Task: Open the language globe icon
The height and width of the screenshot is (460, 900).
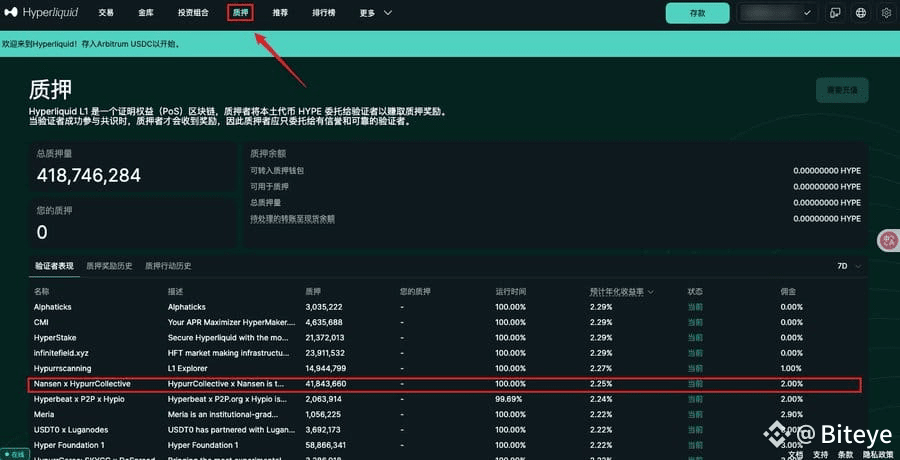Action: [860, 13]
